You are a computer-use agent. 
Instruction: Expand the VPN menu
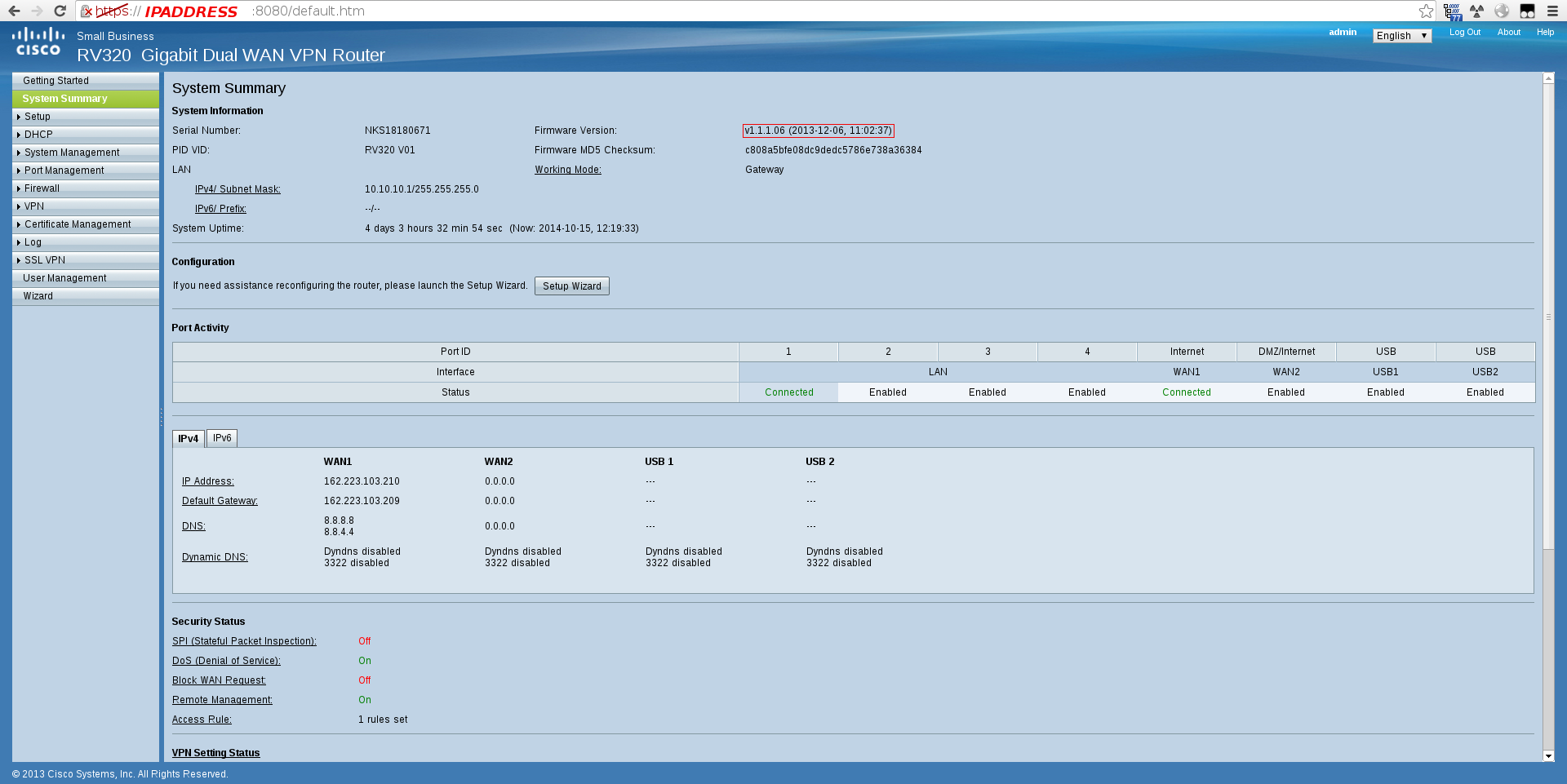point(86,206)
